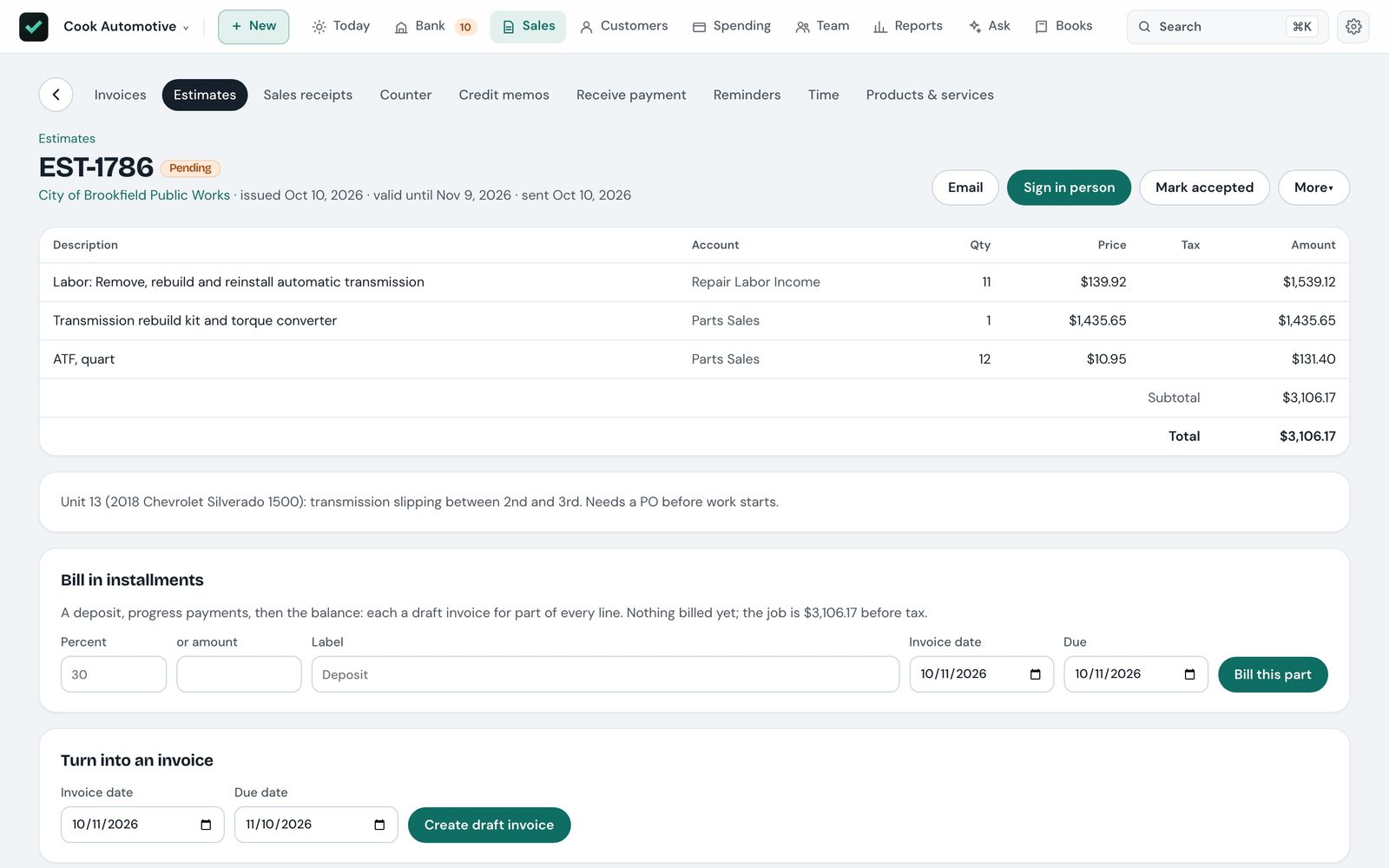1389x868 pixels.
Task: Open Bank with 10 pending items
Action: click(x=436, y=27)
